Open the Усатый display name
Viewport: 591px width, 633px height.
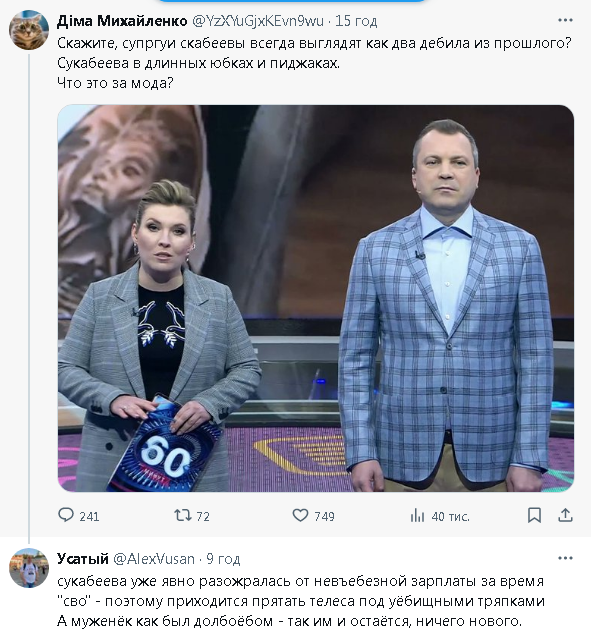point(83,559)
